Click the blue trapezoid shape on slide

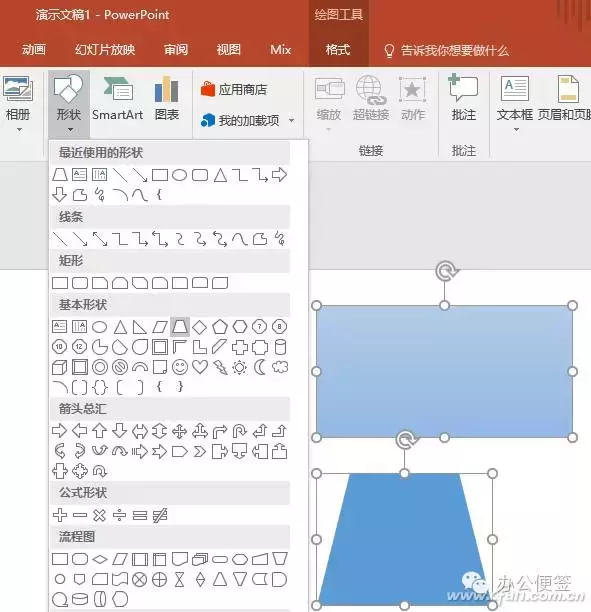[404, 539]
